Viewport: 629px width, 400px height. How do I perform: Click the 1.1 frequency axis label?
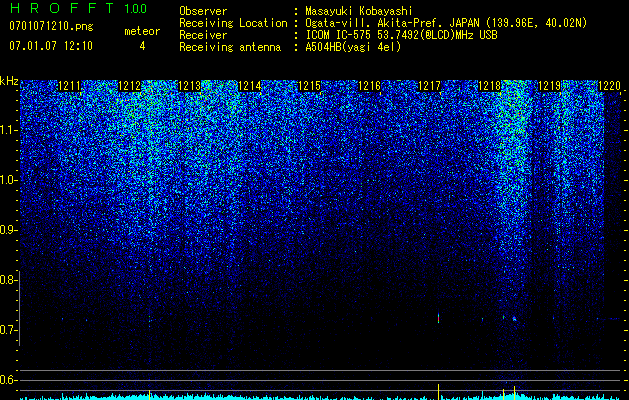(8, 130)
